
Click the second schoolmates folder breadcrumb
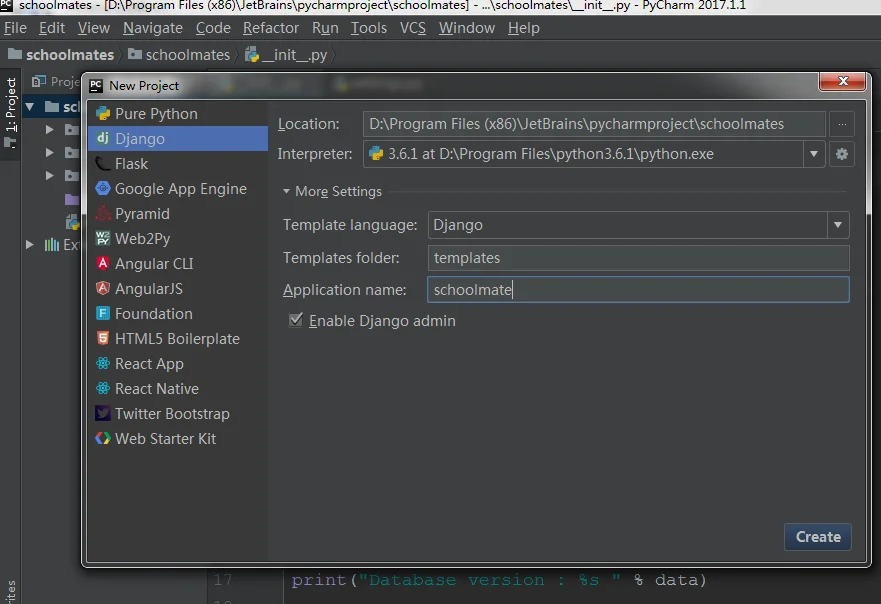tap(179, 55)
